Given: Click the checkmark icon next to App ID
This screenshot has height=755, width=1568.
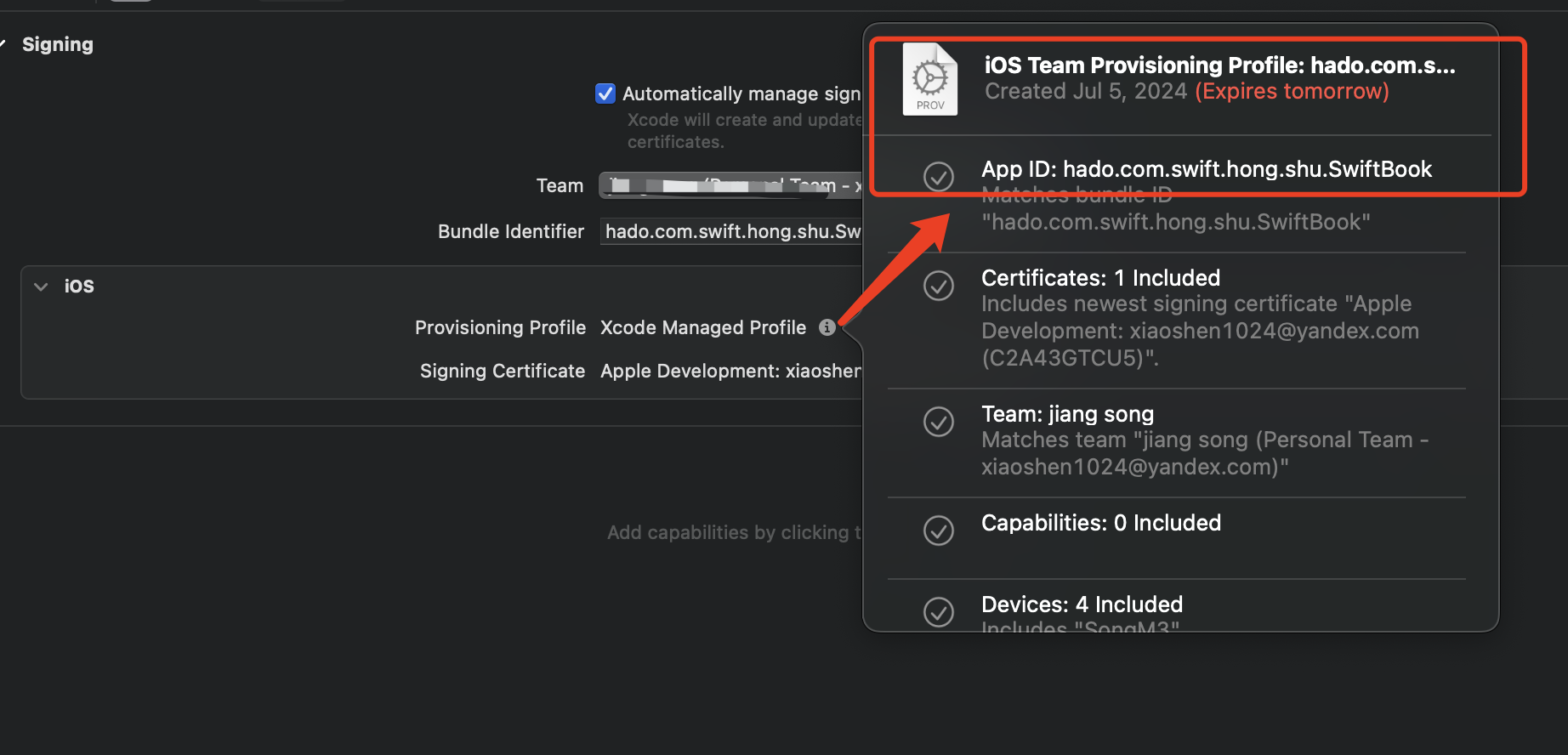Looking at the screenshot, I should 939,177.
